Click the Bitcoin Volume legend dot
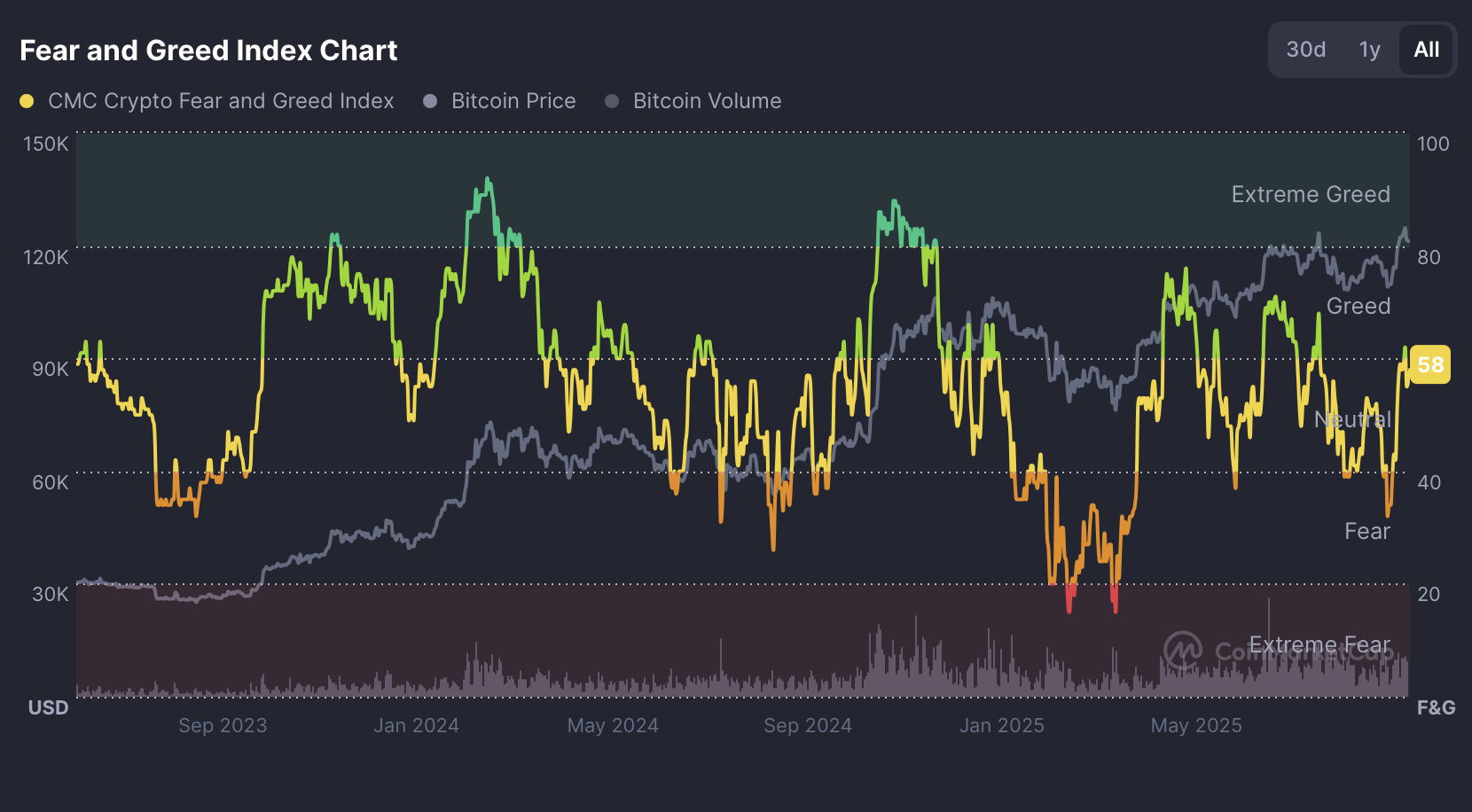 tap(612, 101)
